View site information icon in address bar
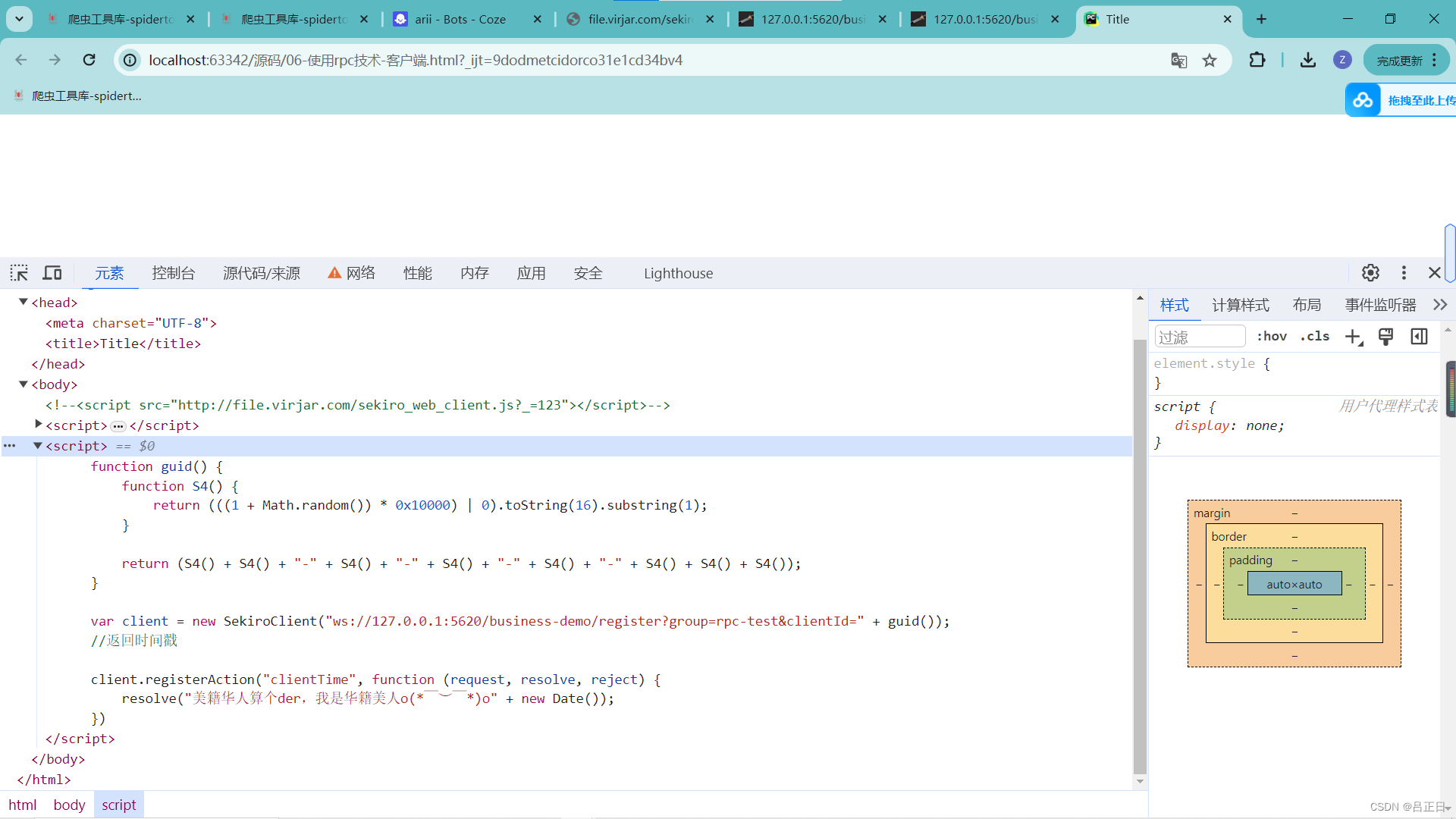This screenshot has height=819, width=1456. (130, 60)
